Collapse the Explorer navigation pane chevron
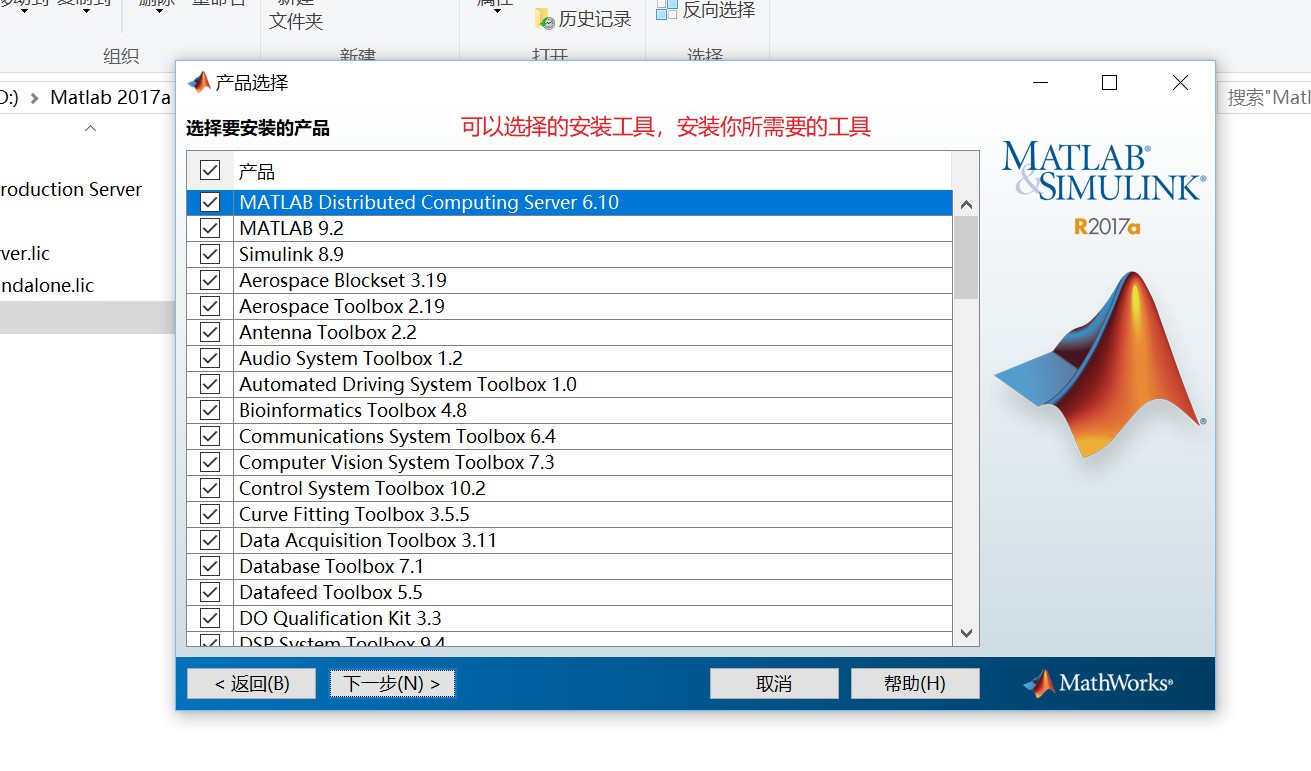This screenshot has height=771, width=1311. (90, 129)
